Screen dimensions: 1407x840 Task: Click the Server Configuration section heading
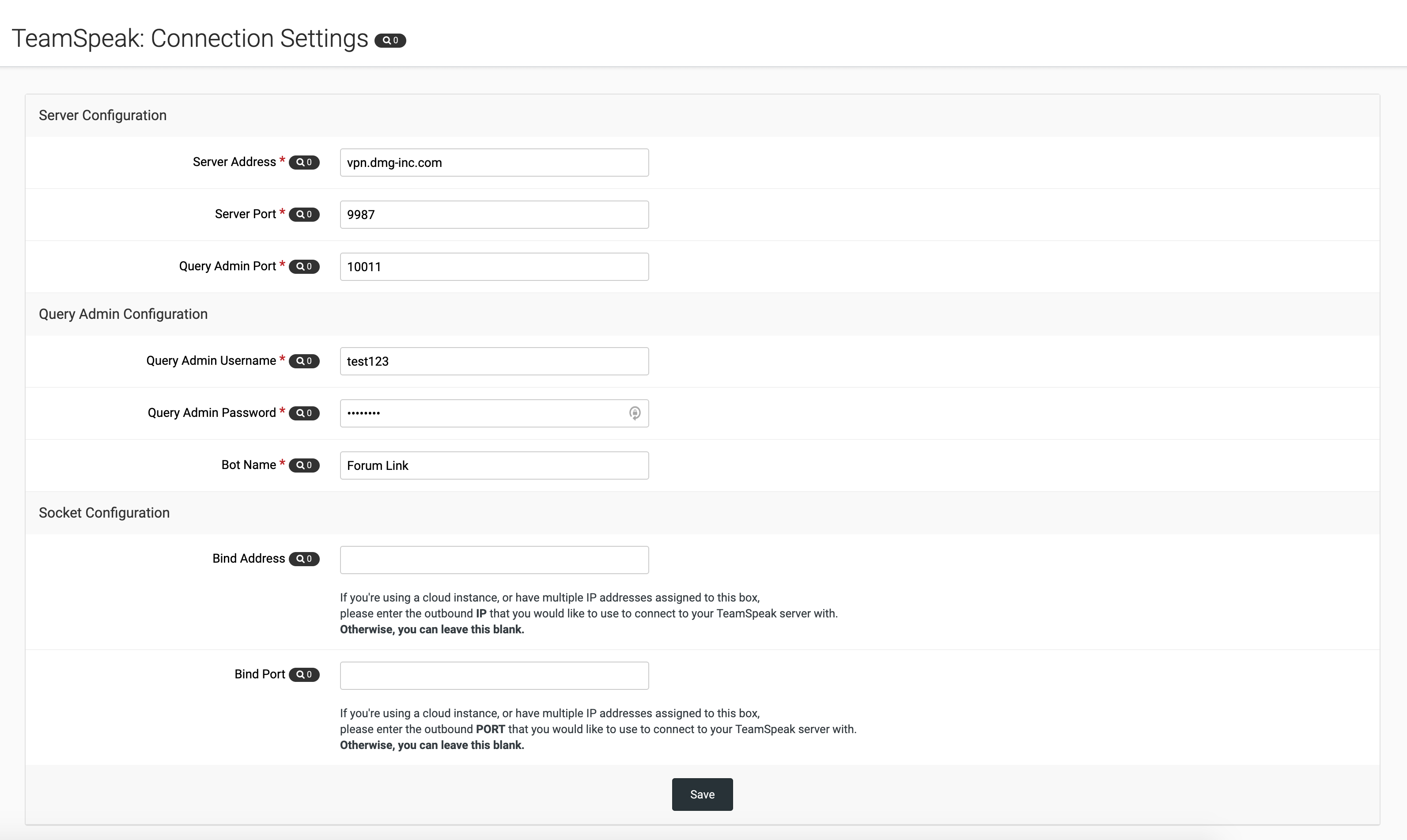102,115
